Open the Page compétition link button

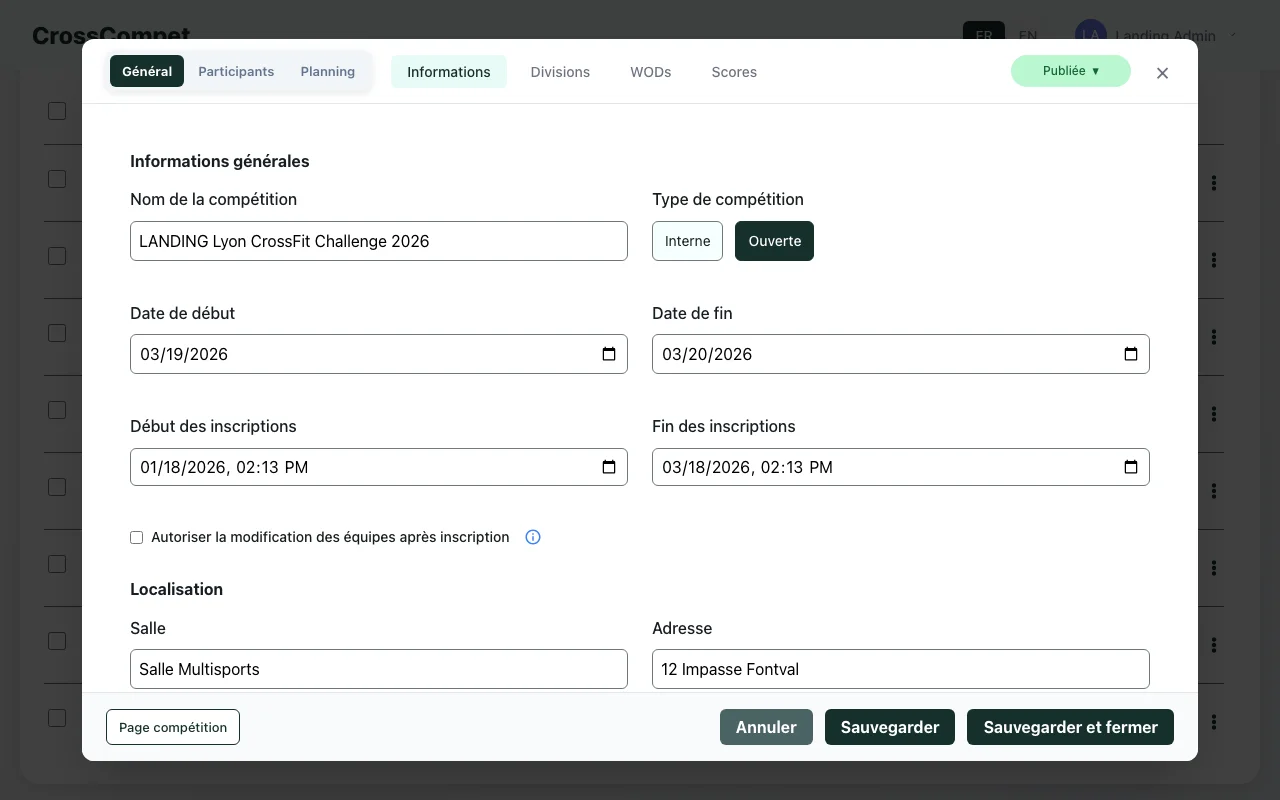click(x=173, y=727)
